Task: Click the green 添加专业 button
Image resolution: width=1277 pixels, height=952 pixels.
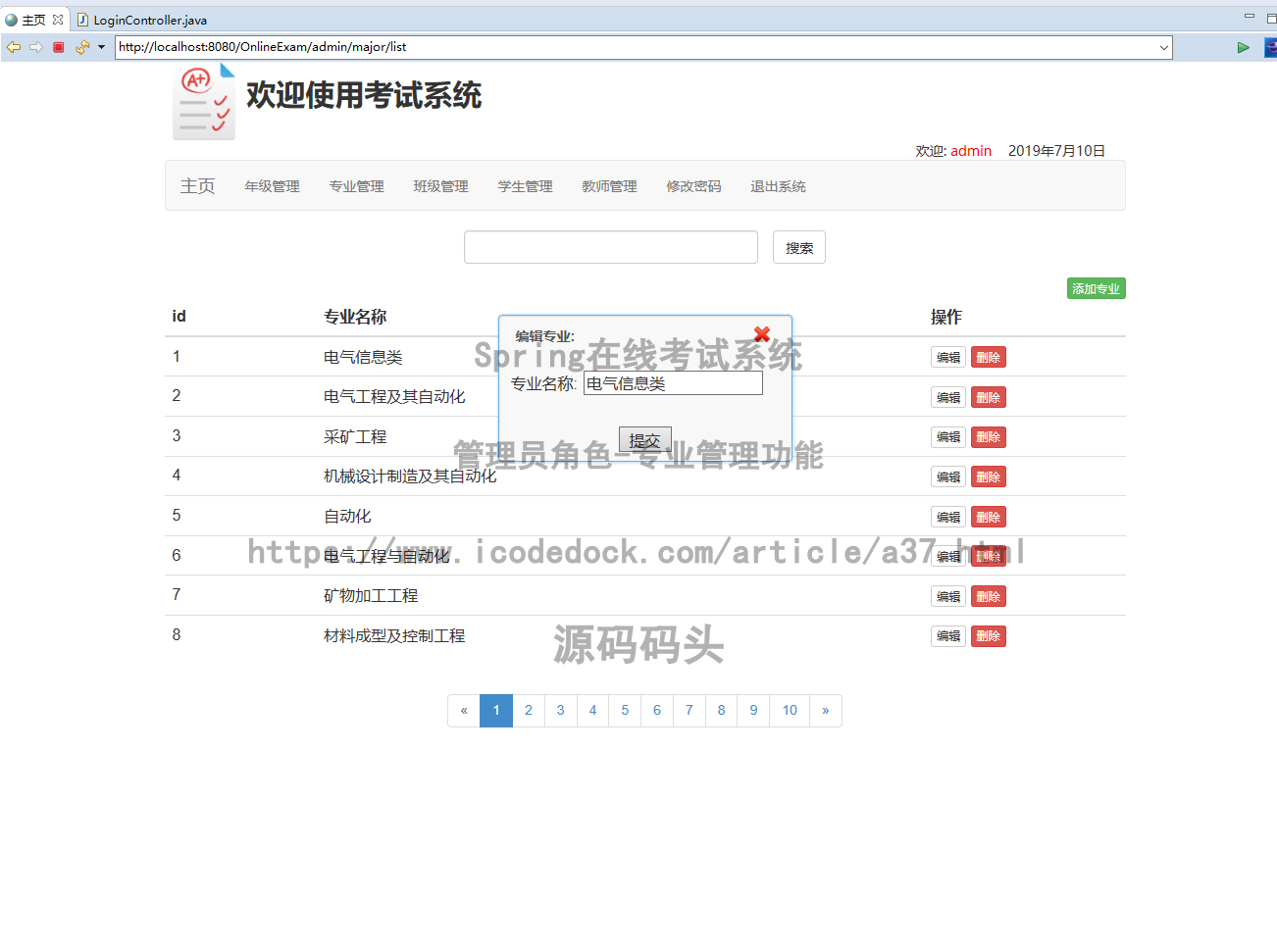Action: pos(1096,289)
